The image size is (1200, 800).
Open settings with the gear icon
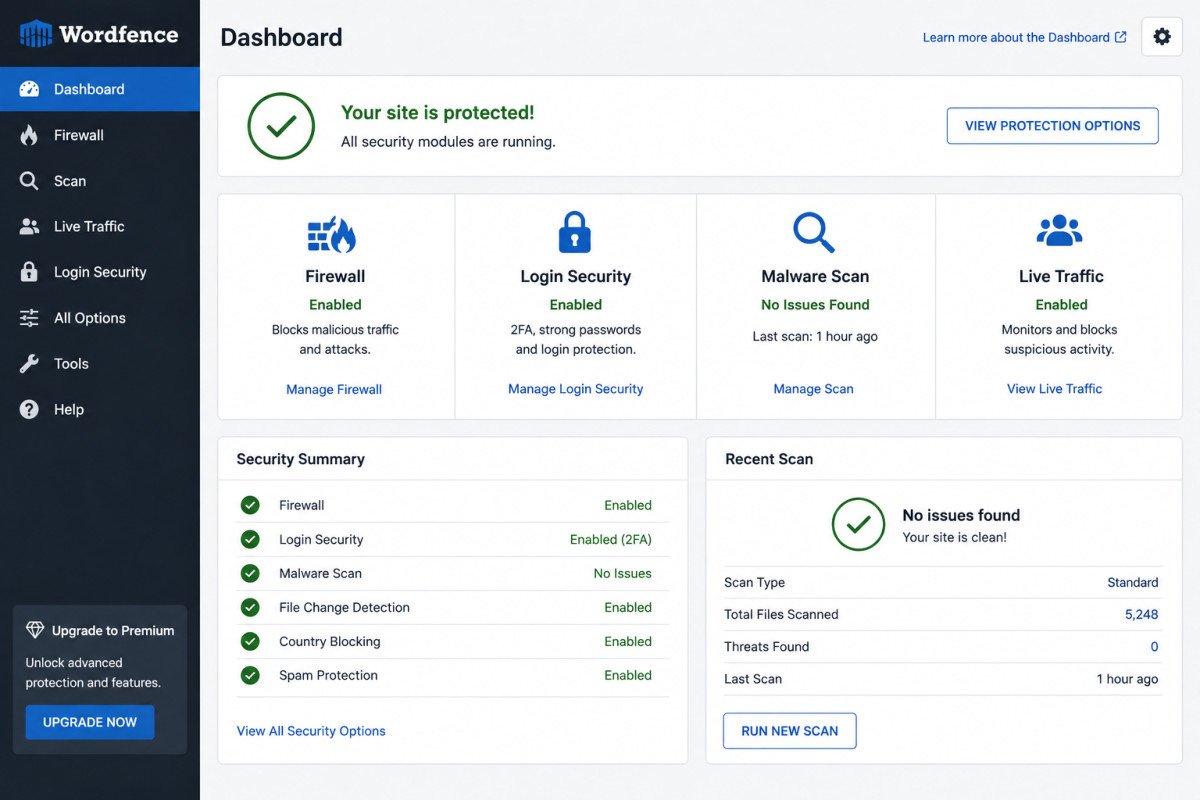[1162, 37]
